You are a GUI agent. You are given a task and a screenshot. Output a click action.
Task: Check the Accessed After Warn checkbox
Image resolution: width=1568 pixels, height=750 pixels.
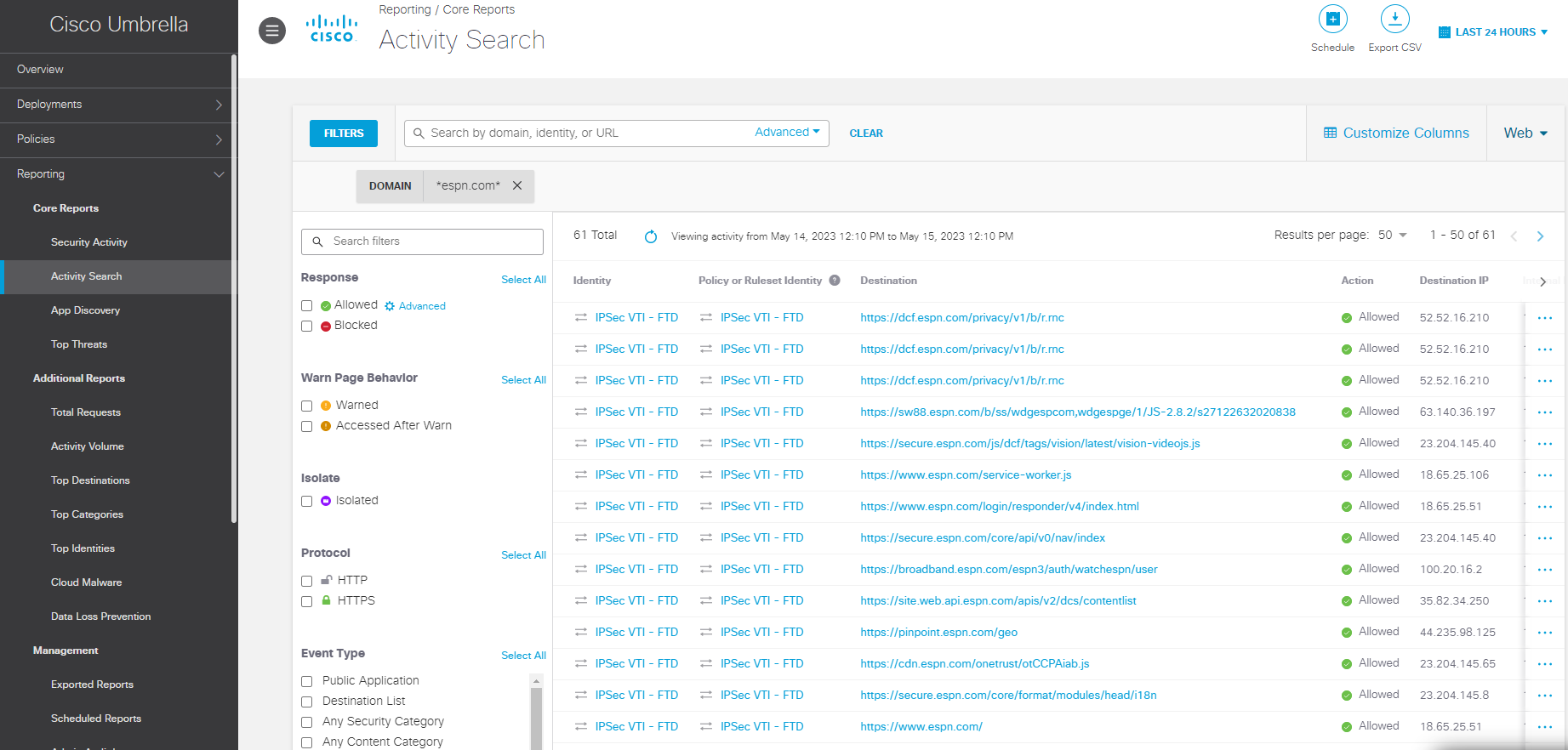(x=307, y=427)
